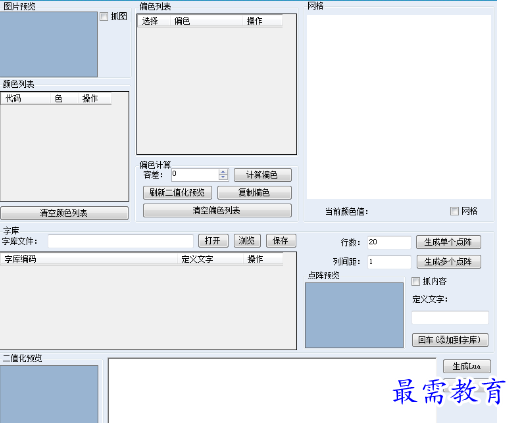Image resolution: width=514 pixels, height=423 pixels.
Task: Click 选择 column header in 偏色列表
Action: [x=154, y=21]
